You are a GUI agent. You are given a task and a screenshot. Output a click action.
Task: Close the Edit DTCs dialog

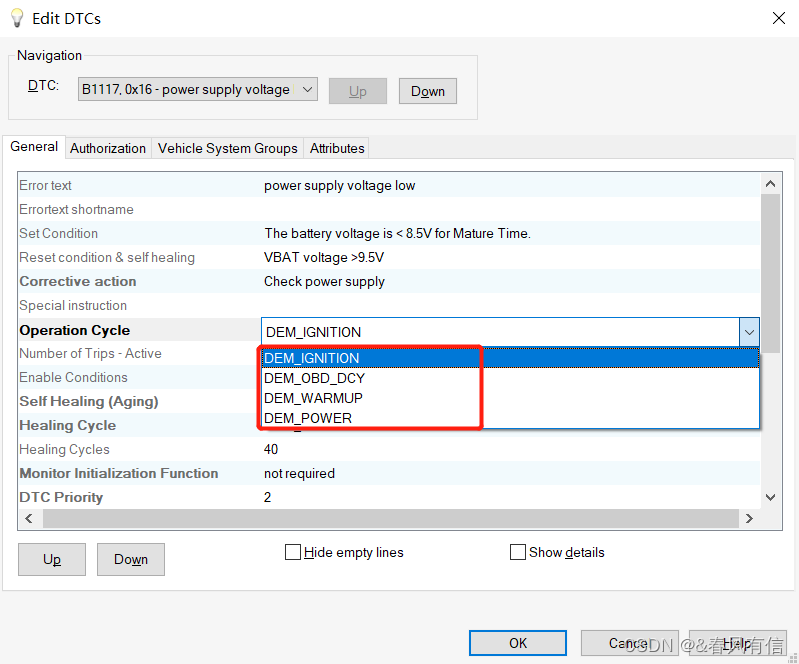(x=778, y=18)
